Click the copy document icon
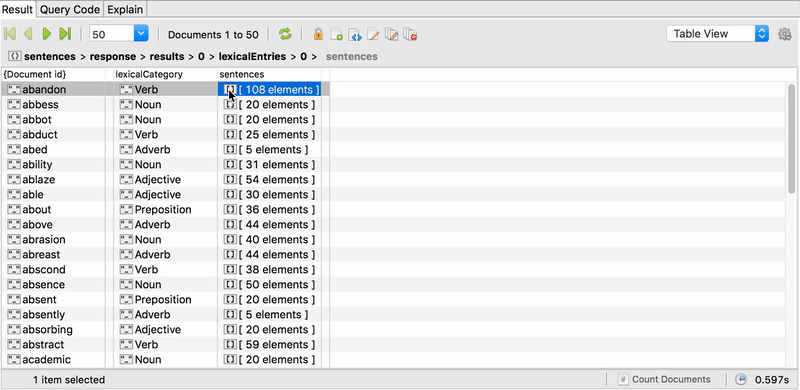This screenshot has width=800, height=390. (391, 34)
